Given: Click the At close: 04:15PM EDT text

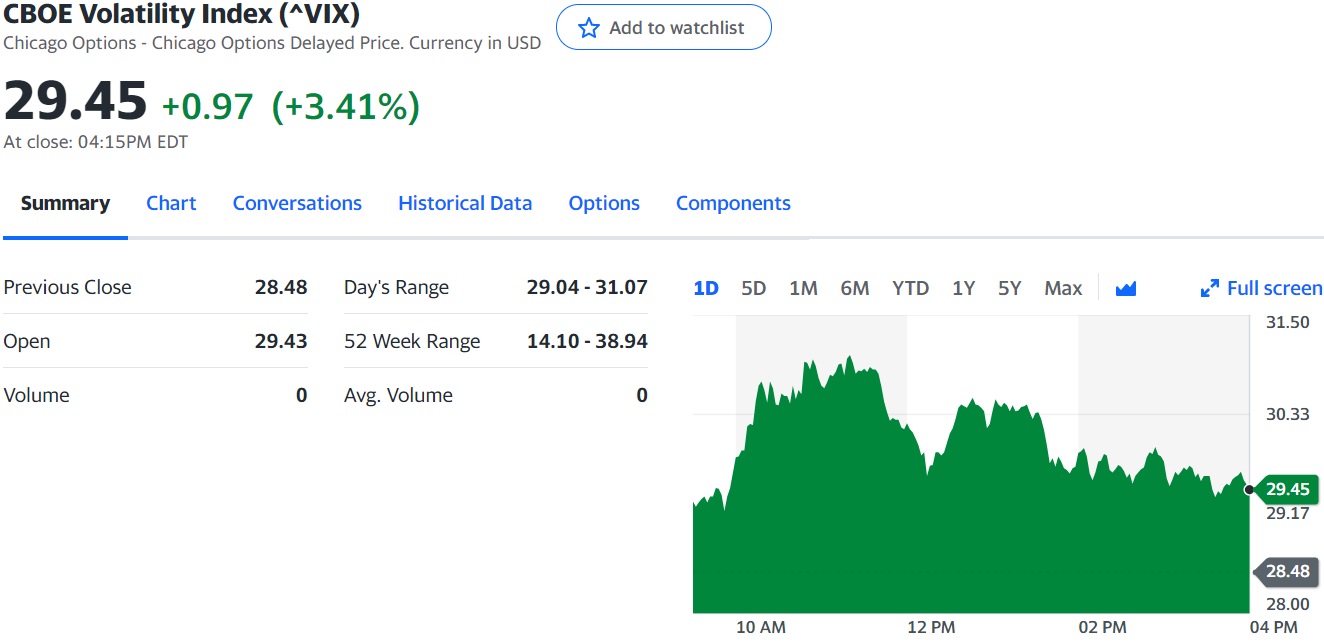Looking at the screenshot, I should tap(96, 142).
